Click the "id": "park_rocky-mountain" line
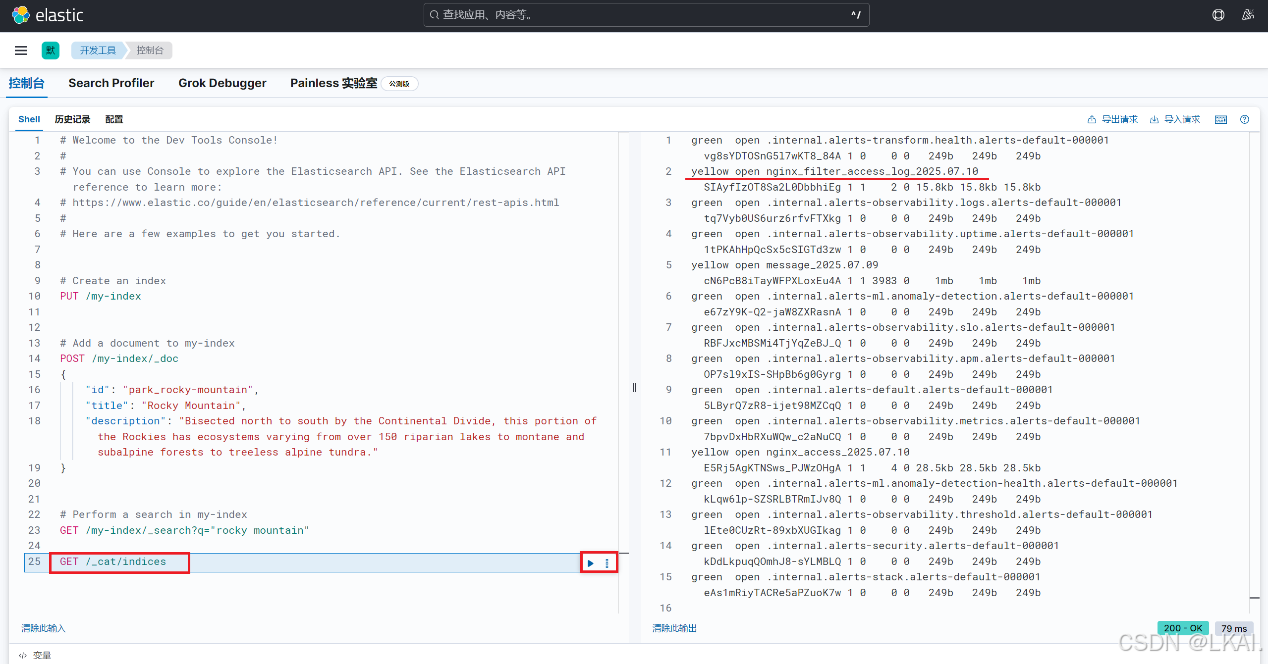The image size is (1268, 664). (172, 389)
